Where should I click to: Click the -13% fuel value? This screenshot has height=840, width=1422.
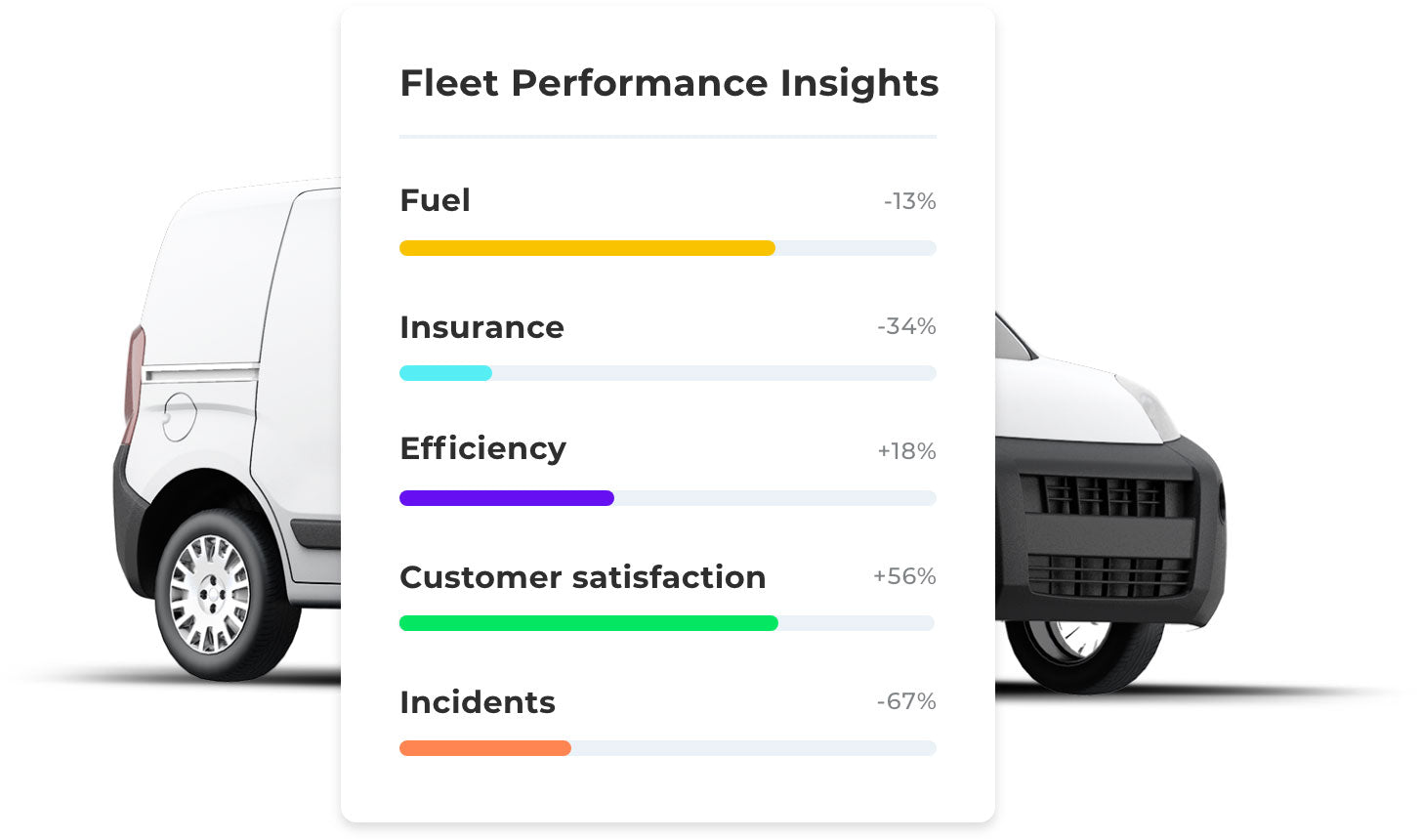909,201
